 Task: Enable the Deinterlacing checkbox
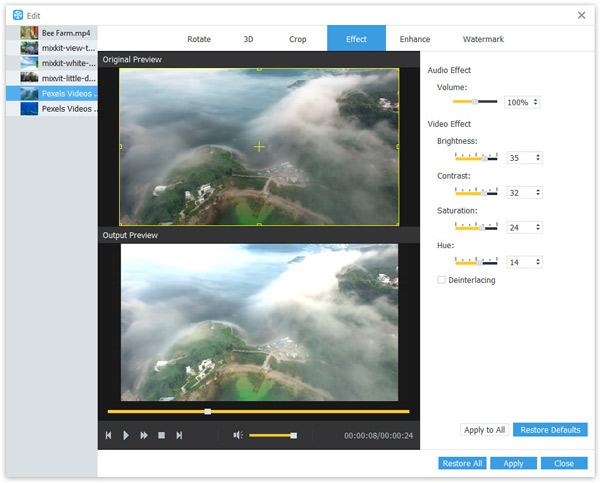coord(441,280)
